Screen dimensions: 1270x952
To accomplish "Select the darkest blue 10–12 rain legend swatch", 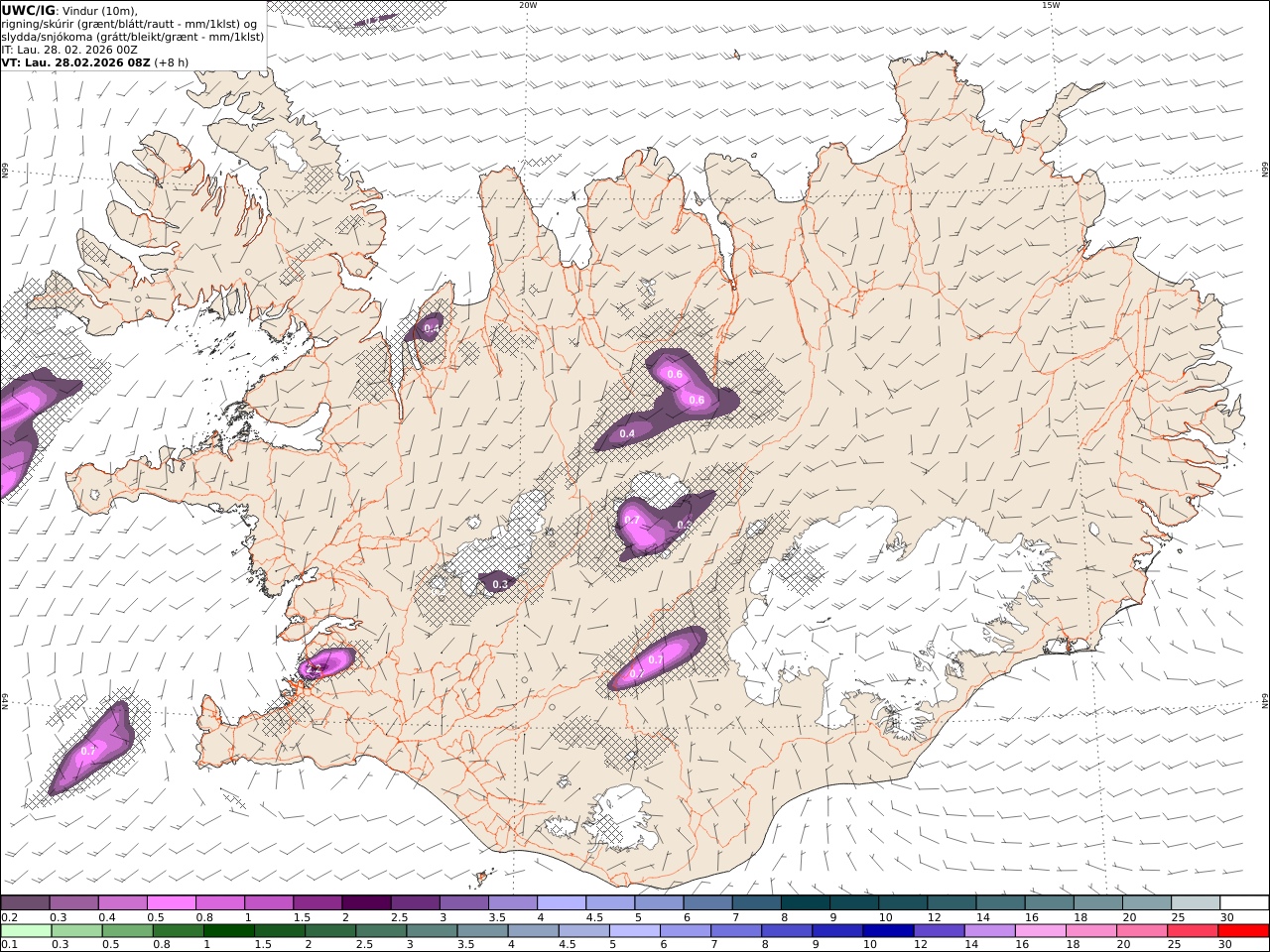I will pyautogui.click(x=889, y=931).
